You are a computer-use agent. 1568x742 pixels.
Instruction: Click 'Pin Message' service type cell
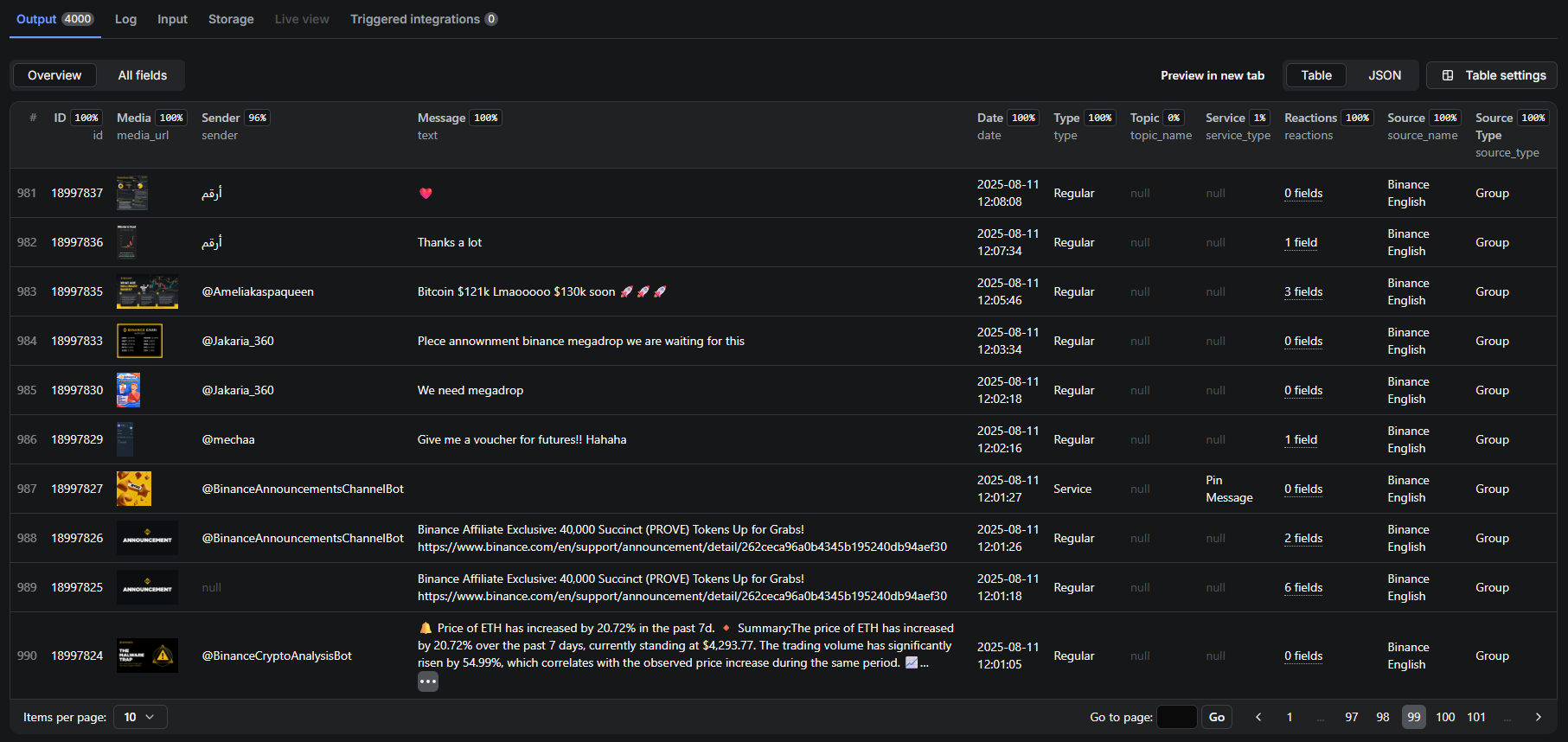[x=1229, y=489]
